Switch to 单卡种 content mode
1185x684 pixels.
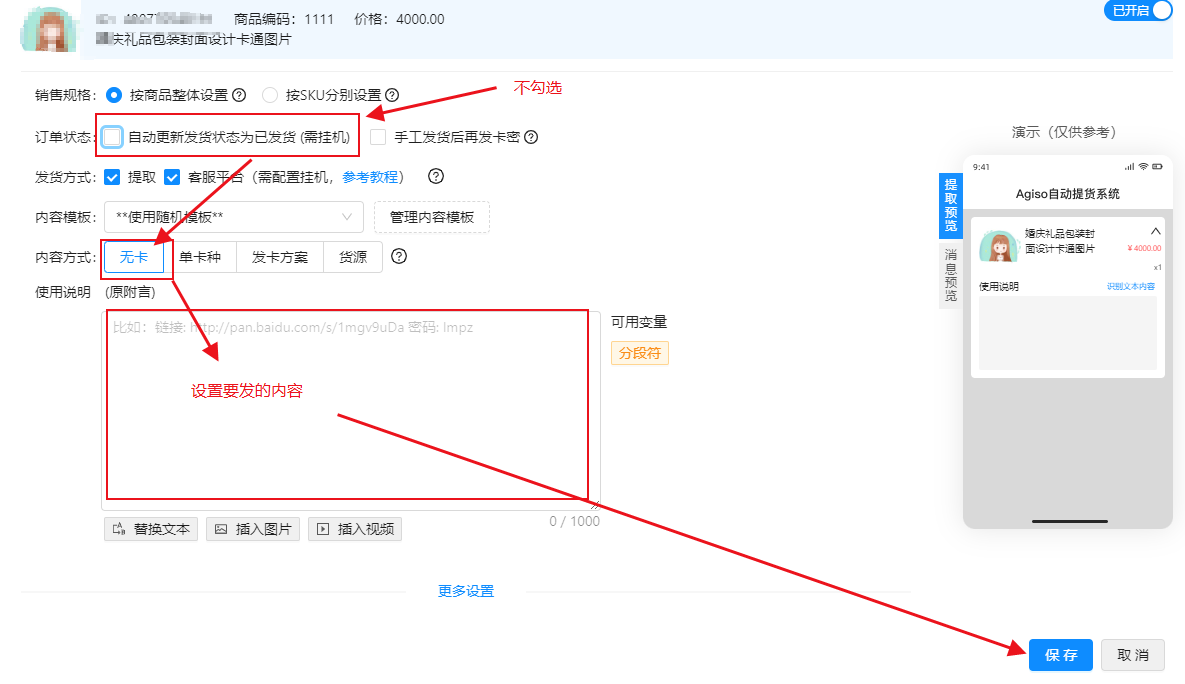tap(200, 257)
